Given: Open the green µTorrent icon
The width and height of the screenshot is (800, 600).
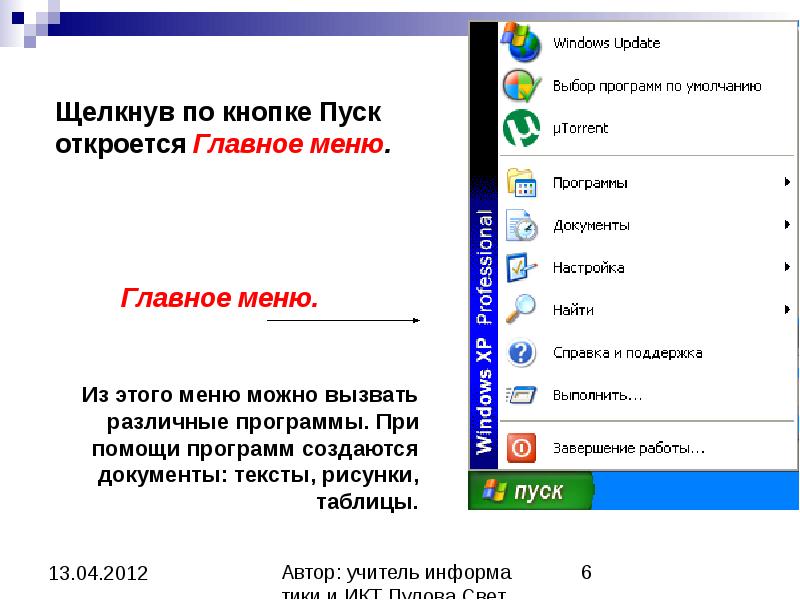Looking at the screenshot, I should pos(521,128).
